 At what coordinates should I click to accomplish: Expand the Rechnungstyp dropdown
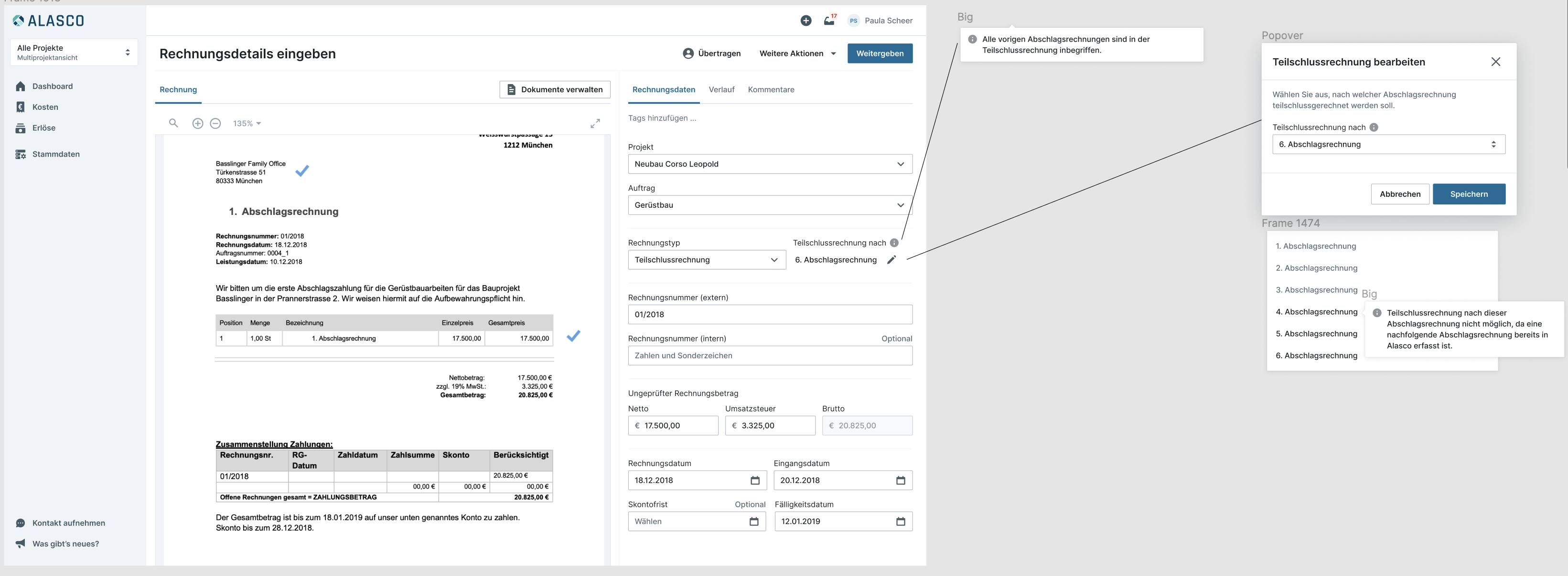click(706, 260)
